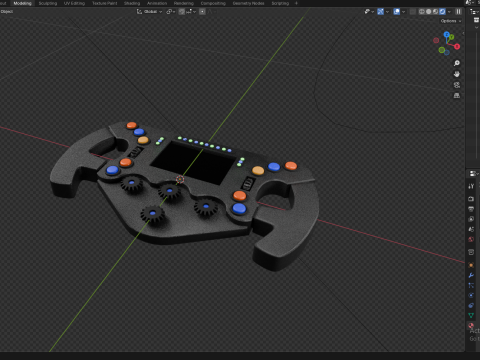Open the Global transform orientation dropdown
Image resolution: width=480 pixels, height=360 pixels.
click(149, 12)
